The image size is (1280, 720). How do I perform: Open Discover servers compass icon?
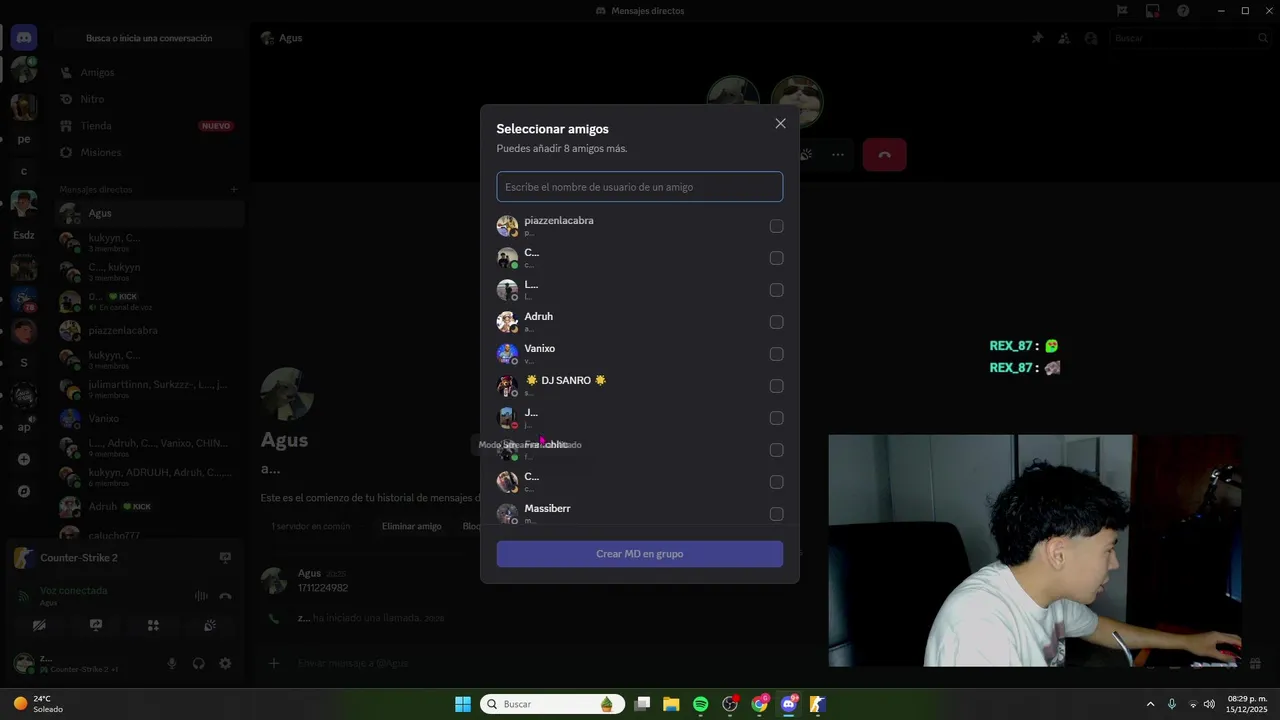(24, 492)
